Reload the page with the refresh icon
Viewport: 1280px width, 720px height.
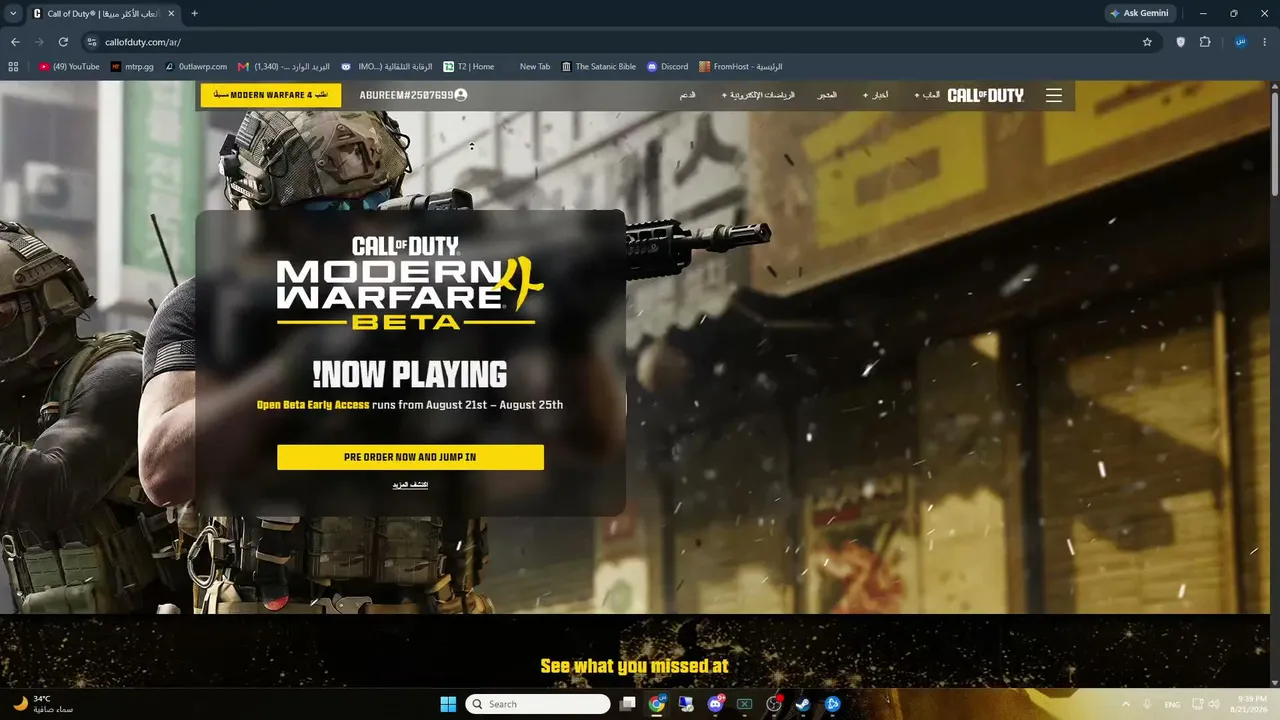click(63, 42)
